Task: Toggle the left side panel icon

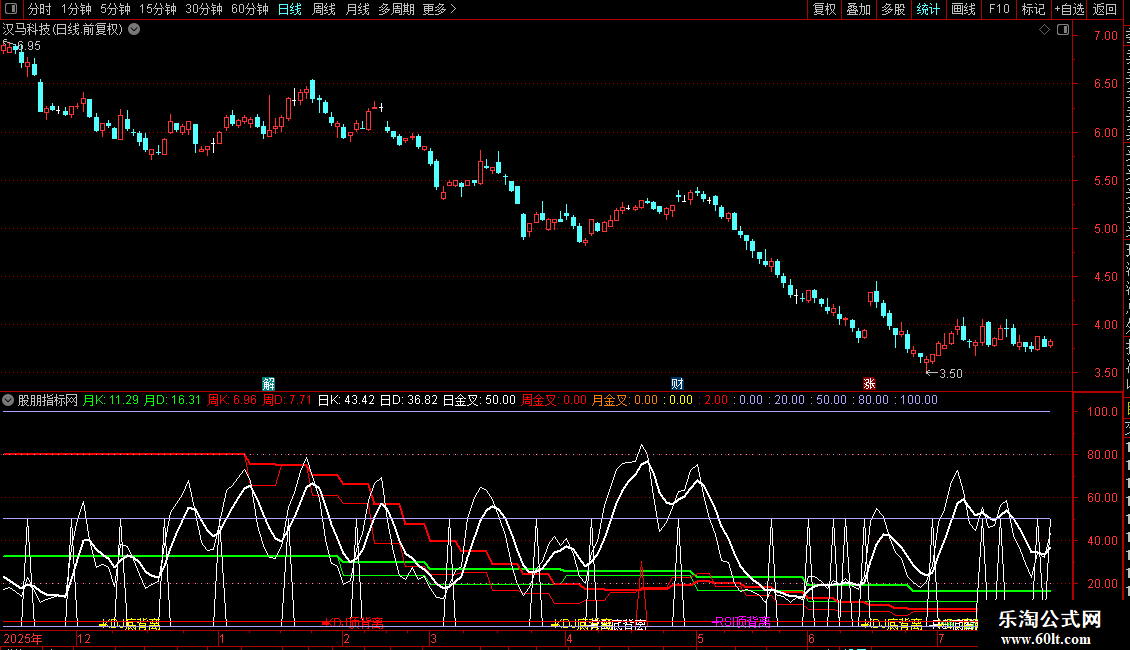Action: click(x=11, y=9)
